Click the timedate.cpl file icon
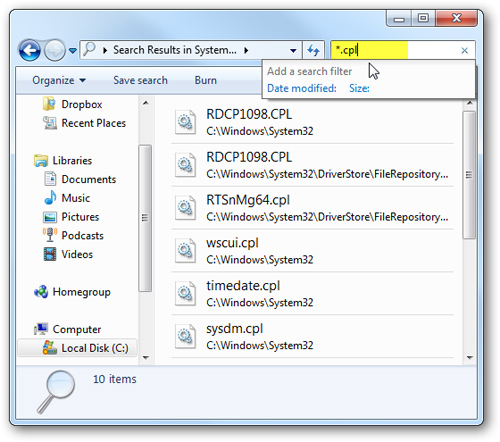Image resolution: width=500 pixels, height=442 pixels. pos(185,293)
